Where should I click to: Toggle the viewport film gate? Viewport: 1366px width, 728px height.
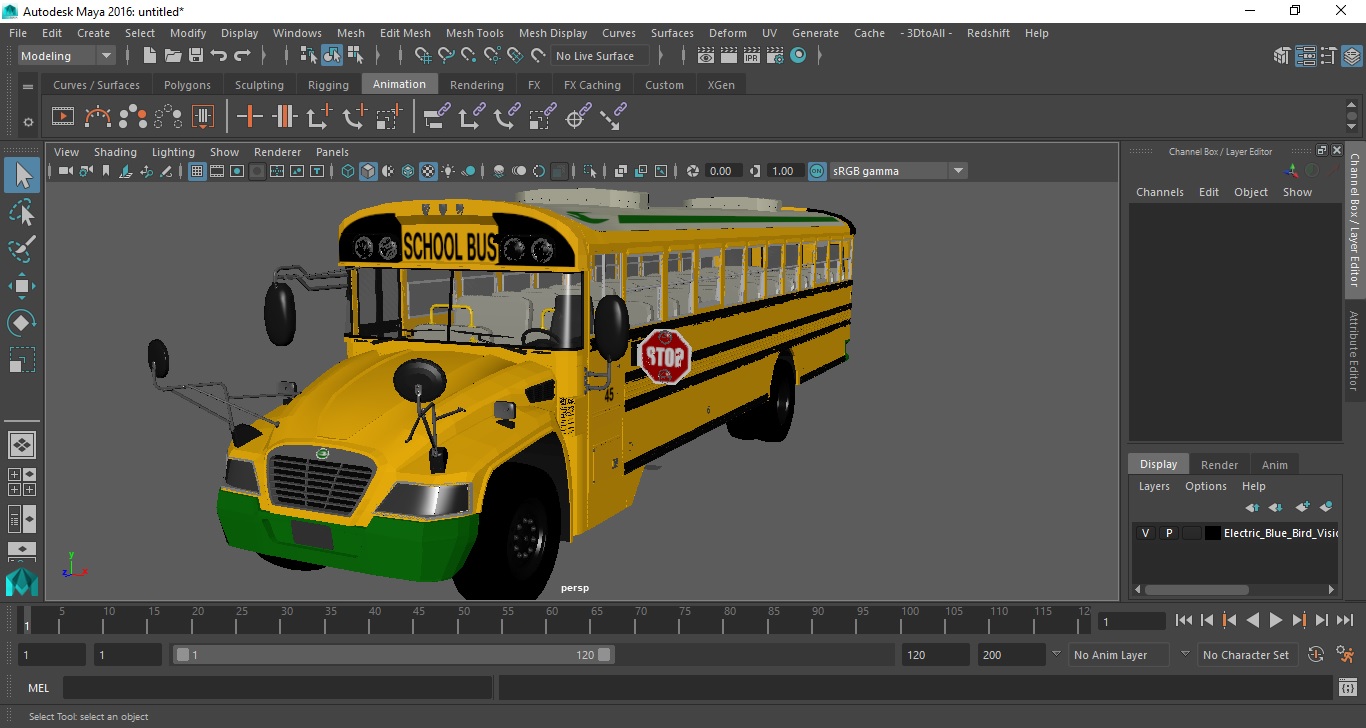[217, 171]
